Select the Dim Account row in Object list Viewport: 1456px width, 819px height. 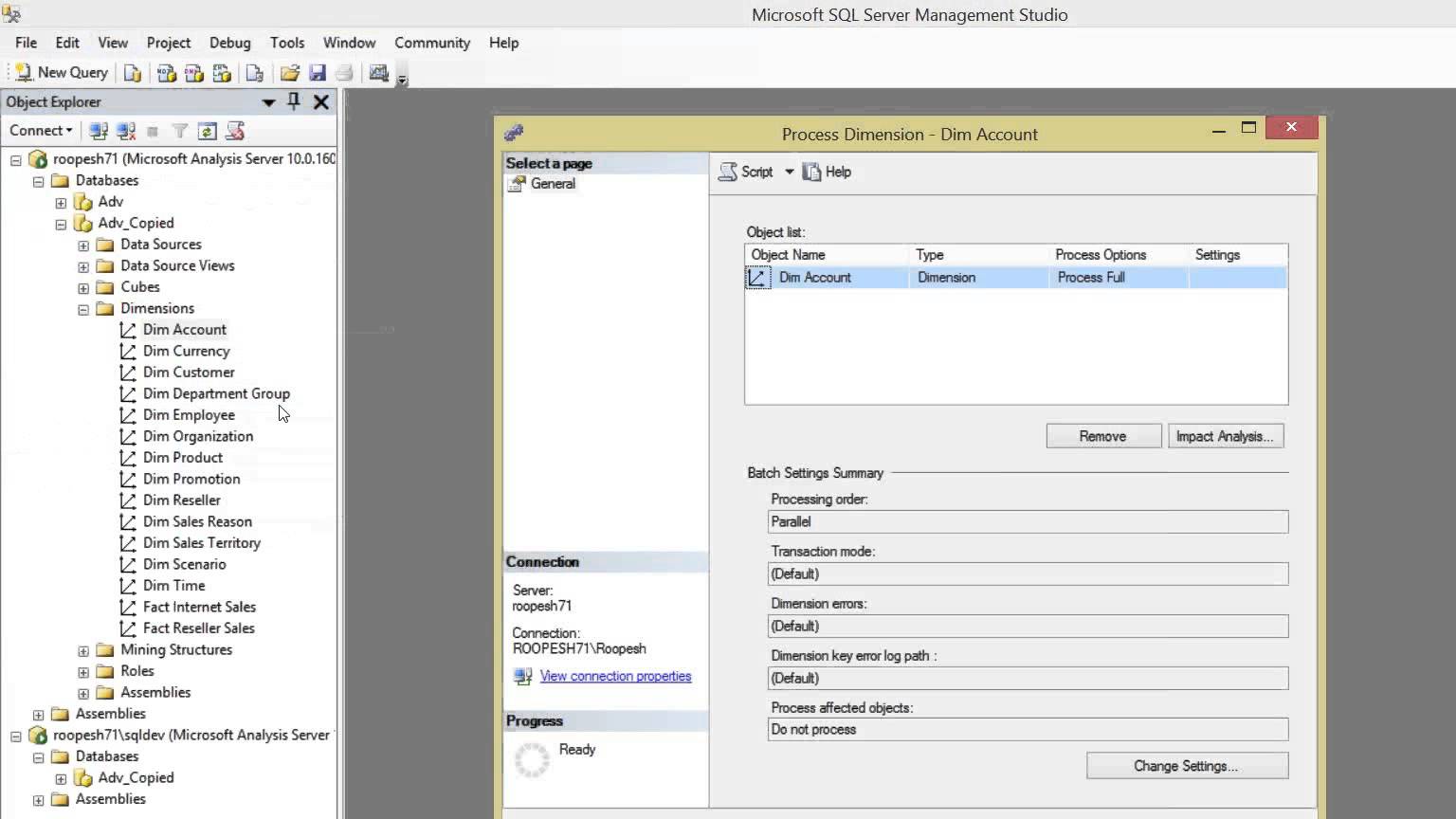(x=1016, y=278)
